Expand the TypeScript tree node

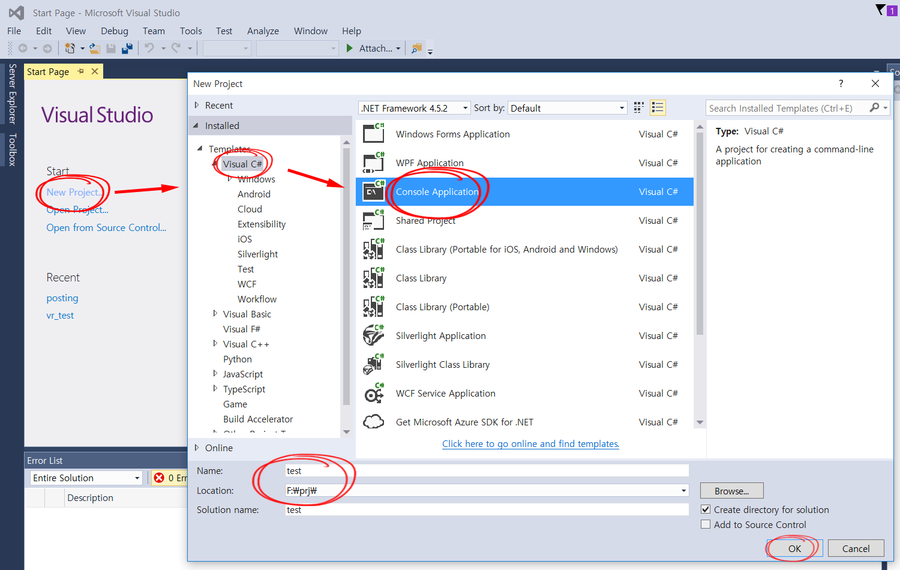point(215,389)
